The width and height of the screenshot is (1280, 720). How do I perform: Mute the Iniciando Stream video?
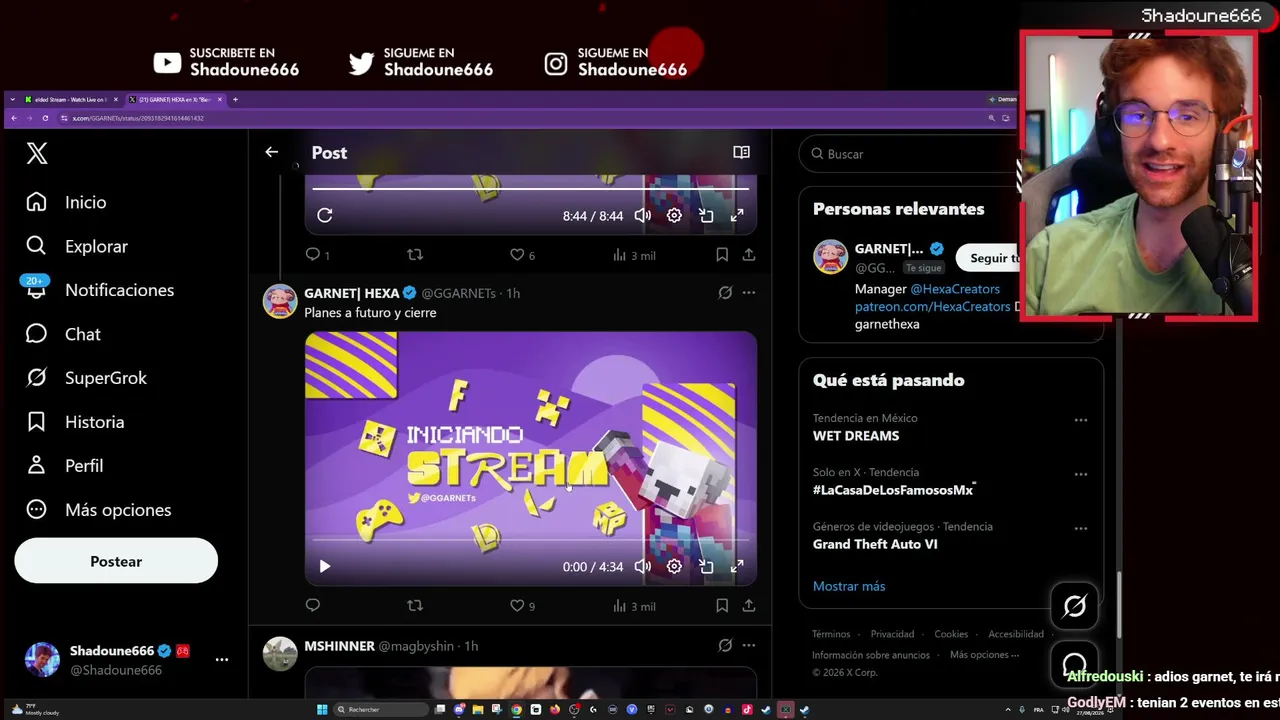[x=643, y=566]
